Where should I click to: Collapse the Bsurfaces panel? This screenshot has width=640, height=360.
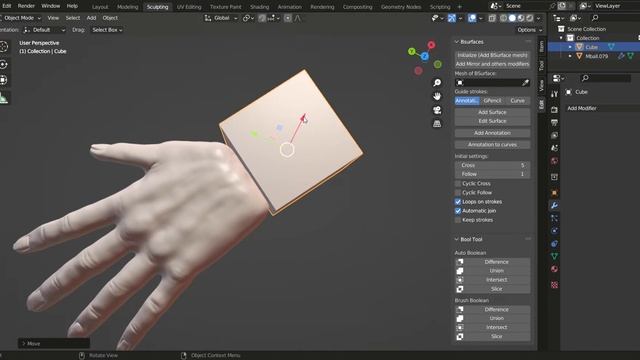(457, 42)
